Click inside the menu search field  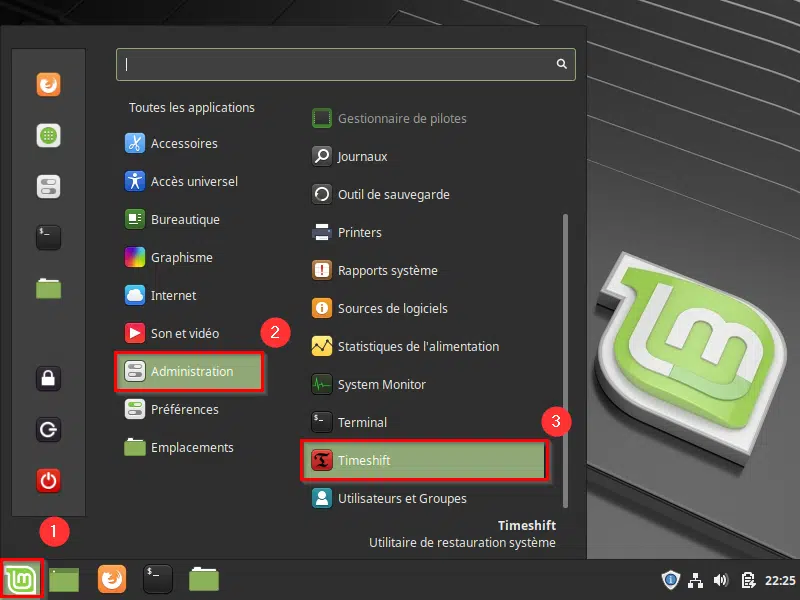(346, 64)
